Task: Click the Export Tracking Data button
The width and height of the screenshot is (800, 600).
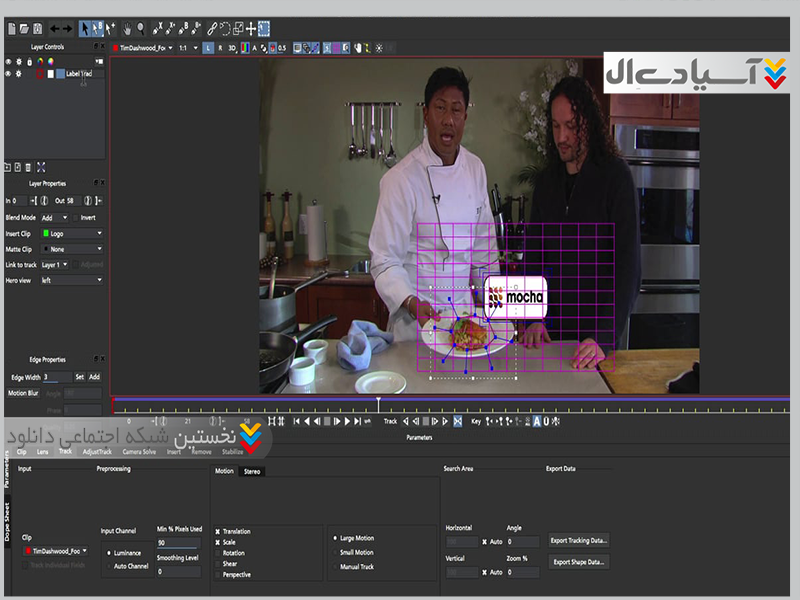Action: (579, 540)
